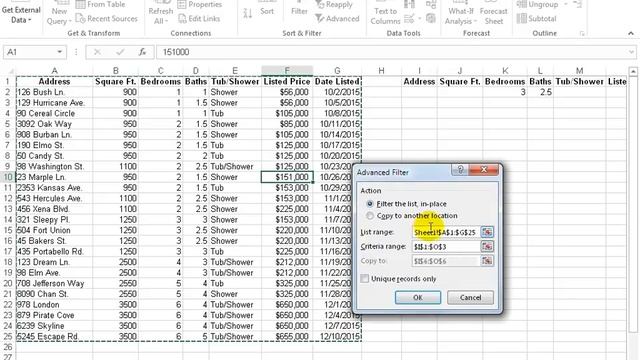Image resolution: width=640 pixels, height=360 pixels.
Task: Click Forecast Sheet
Action: [493, 16]
